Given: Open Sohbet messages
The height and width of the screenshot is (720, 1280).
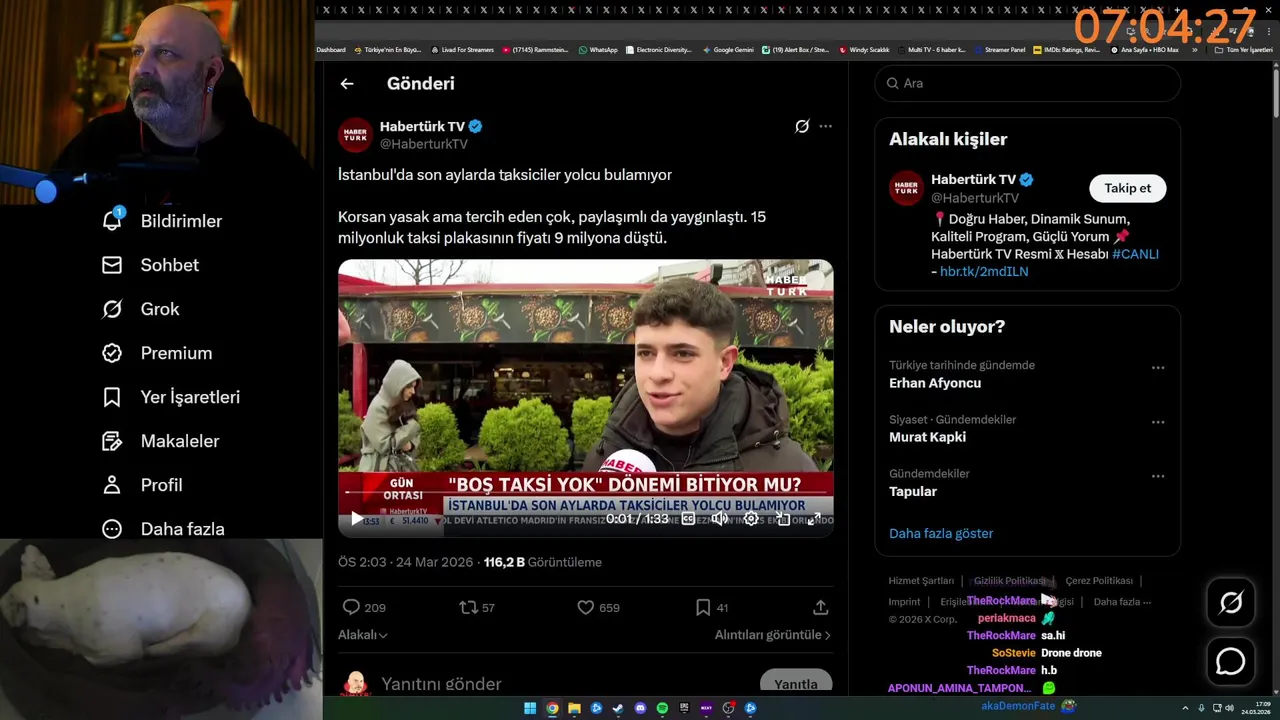Looking at the screenshot, I should (150, 265).
